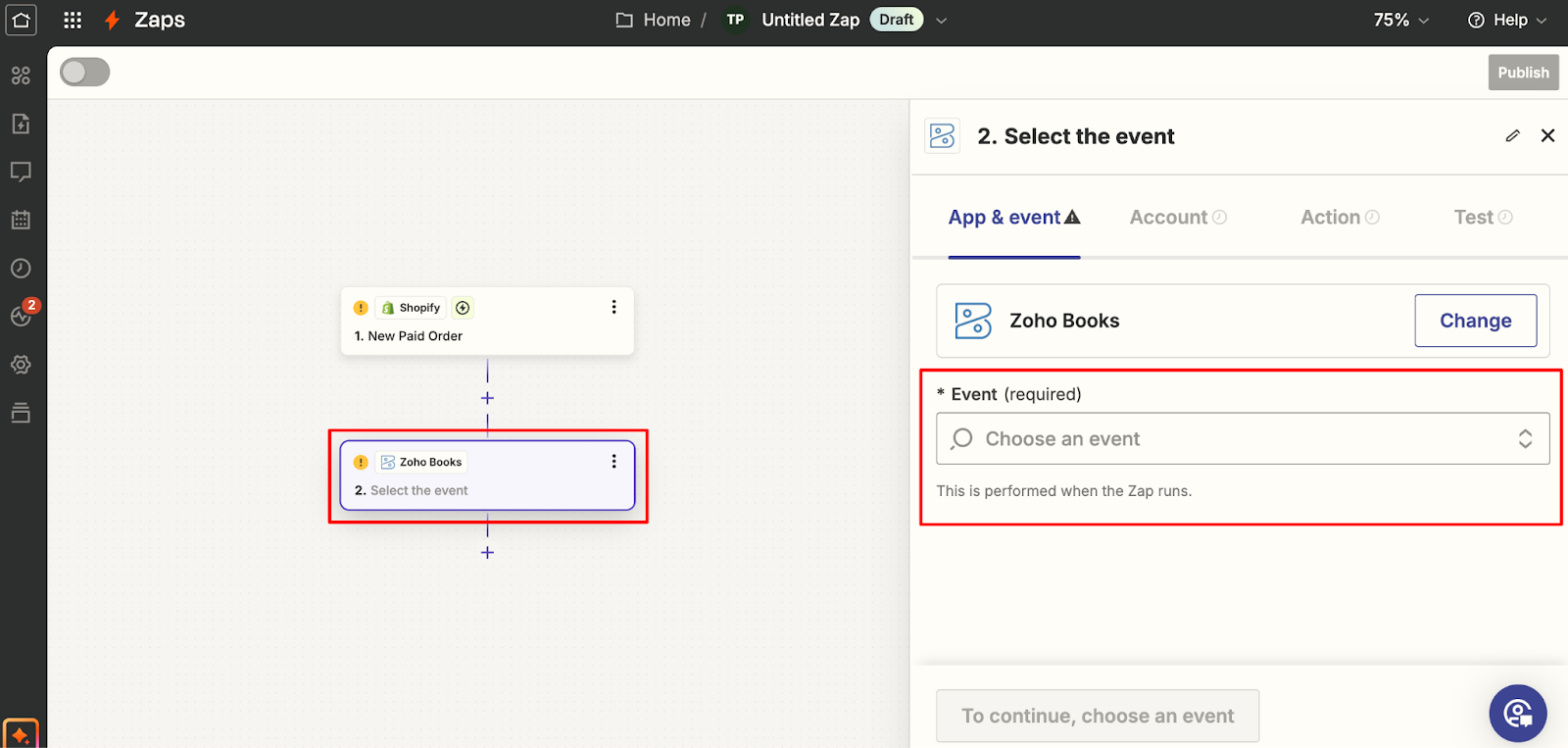
Task: Click the orange Zaps lightning bolt logo
Action: tap(113, 20)
